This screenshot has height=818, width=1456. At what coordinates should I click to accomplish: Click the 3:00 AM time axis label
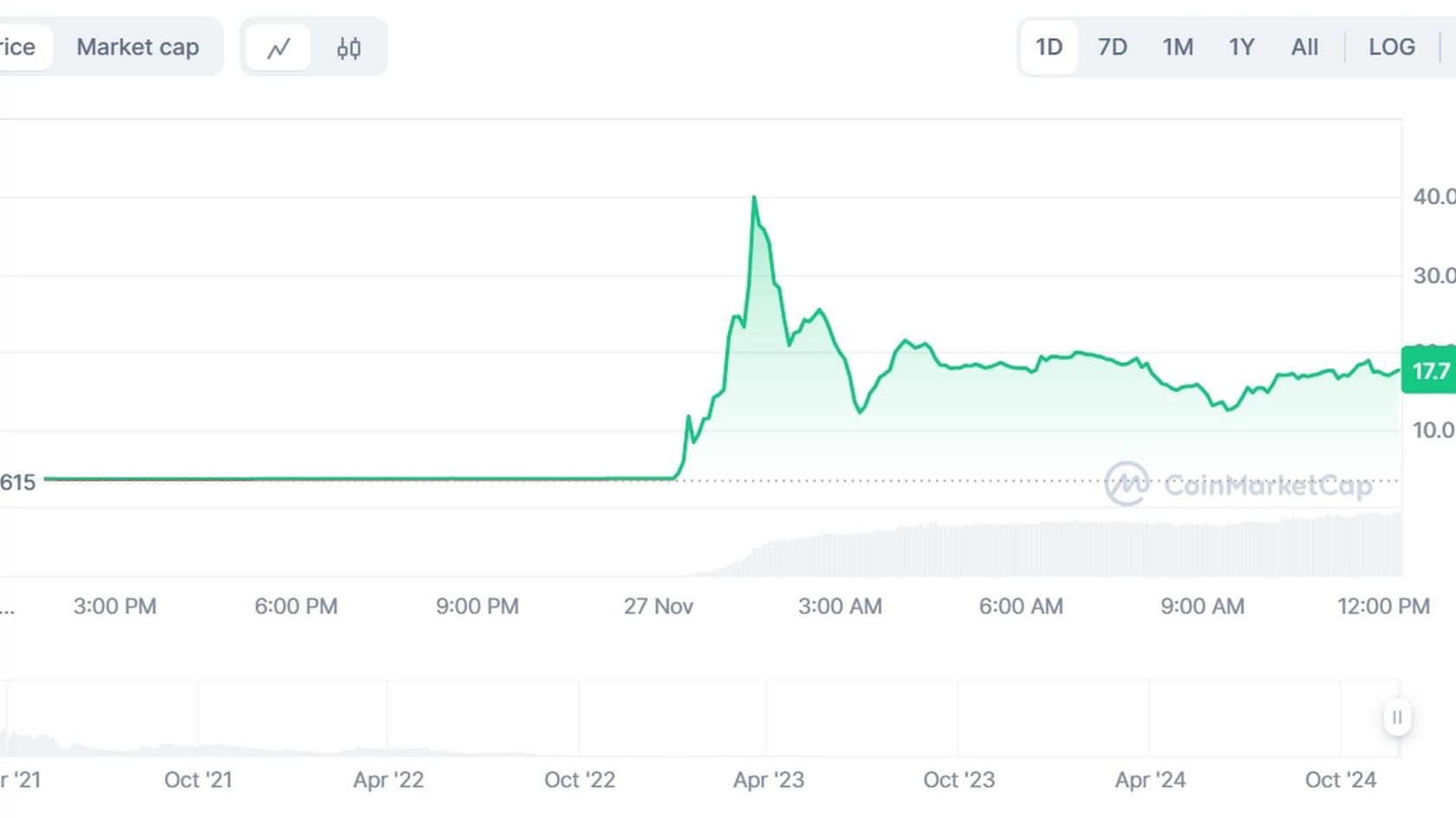coord(840,607)
